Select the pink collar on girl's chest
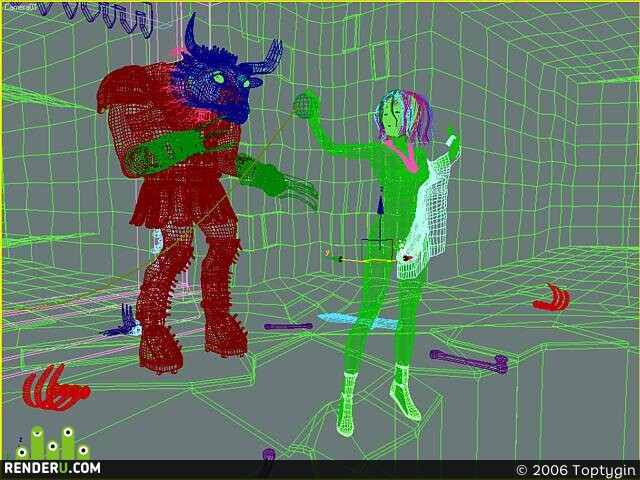This screenshot has width=640, height=480. tap(403, 155)
